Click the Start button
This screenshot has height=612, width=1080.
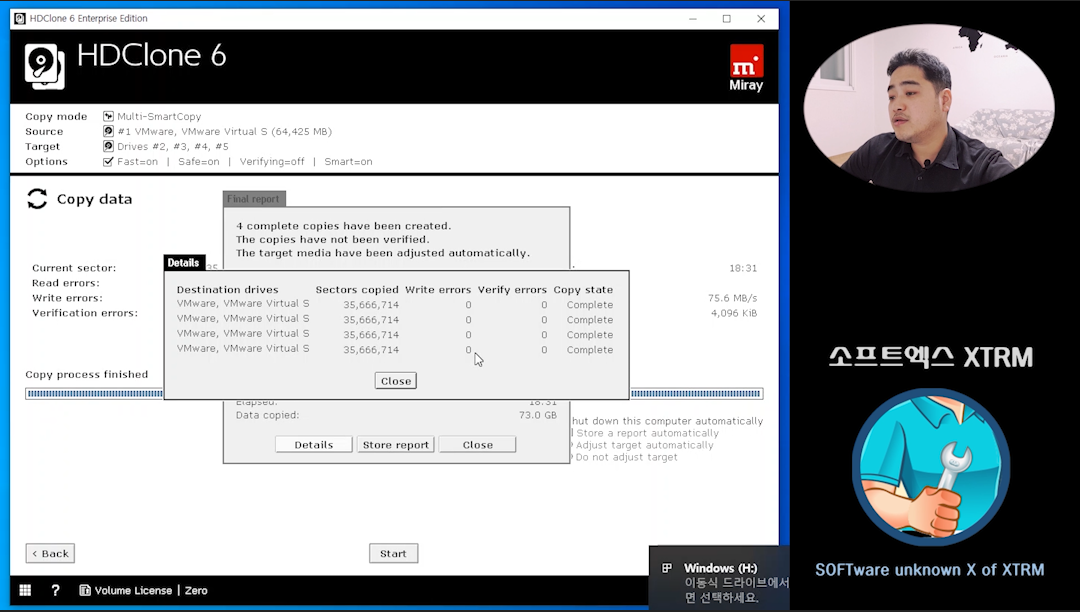[393, 553]
